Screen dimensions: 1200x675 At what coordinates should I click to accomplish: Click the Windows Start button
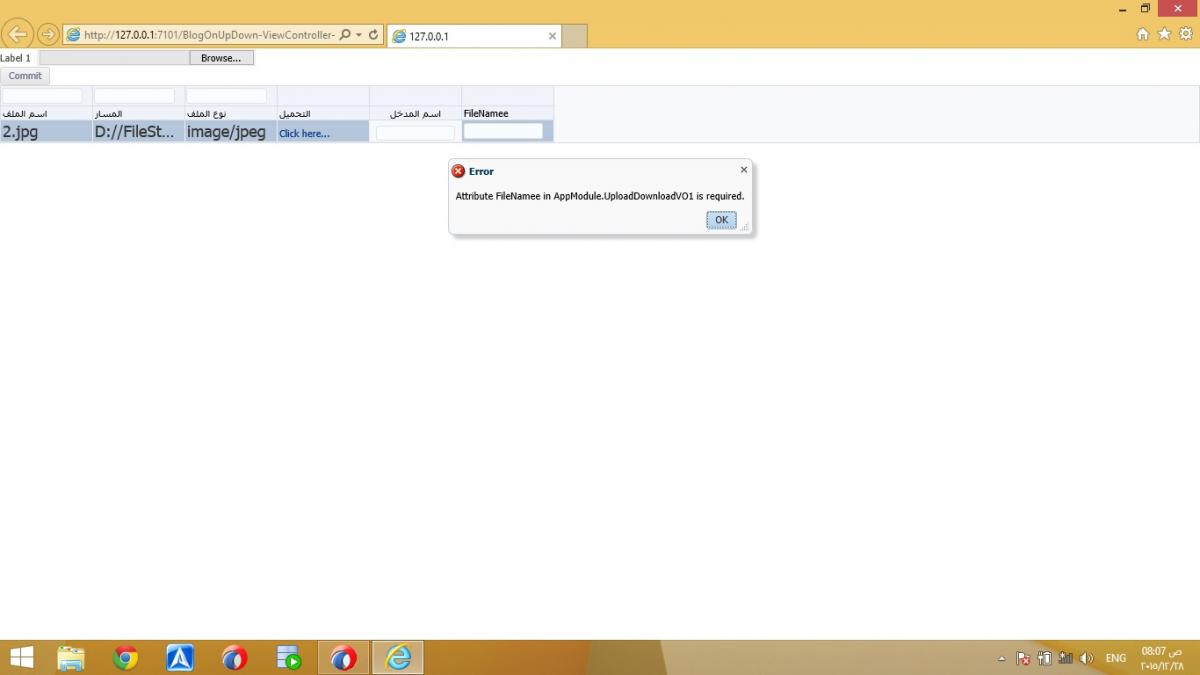(x=20, y=657)
